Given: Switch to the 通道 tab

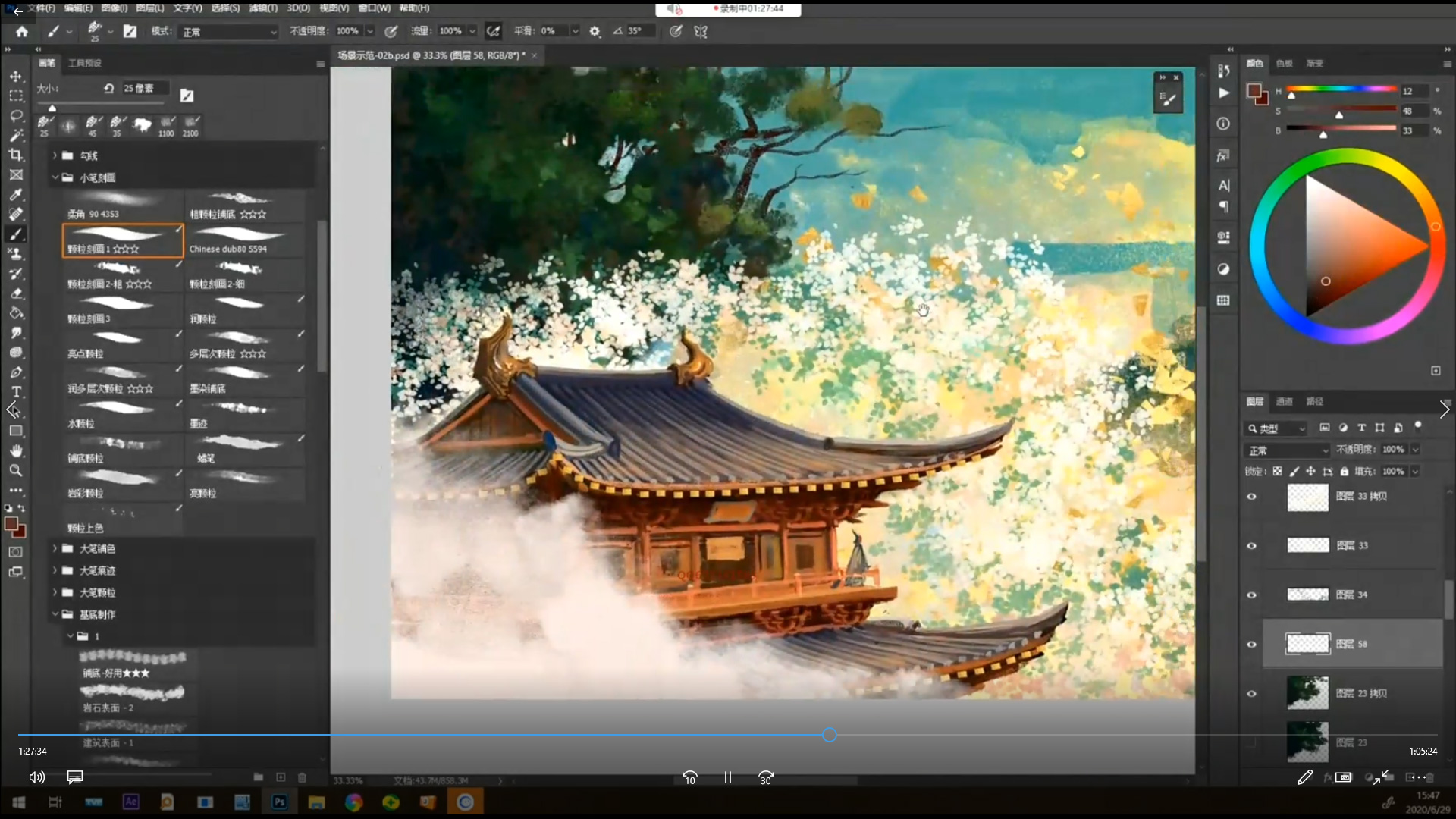Looking at the screenshot, I should pos(1285,401).
